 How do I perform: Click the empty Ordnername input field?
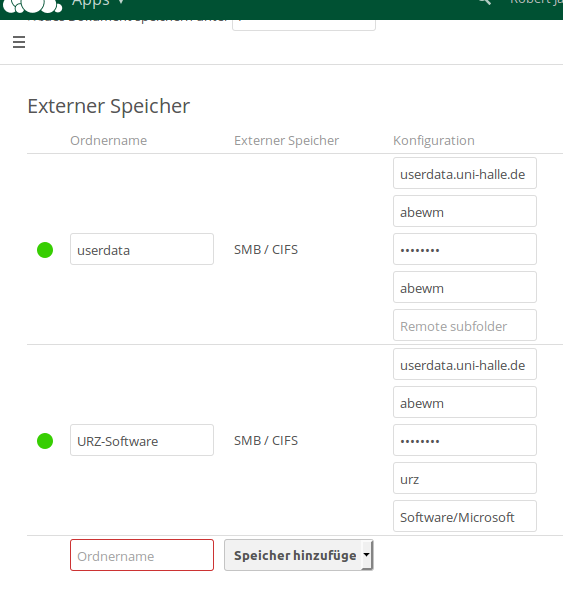pos(142,555)
